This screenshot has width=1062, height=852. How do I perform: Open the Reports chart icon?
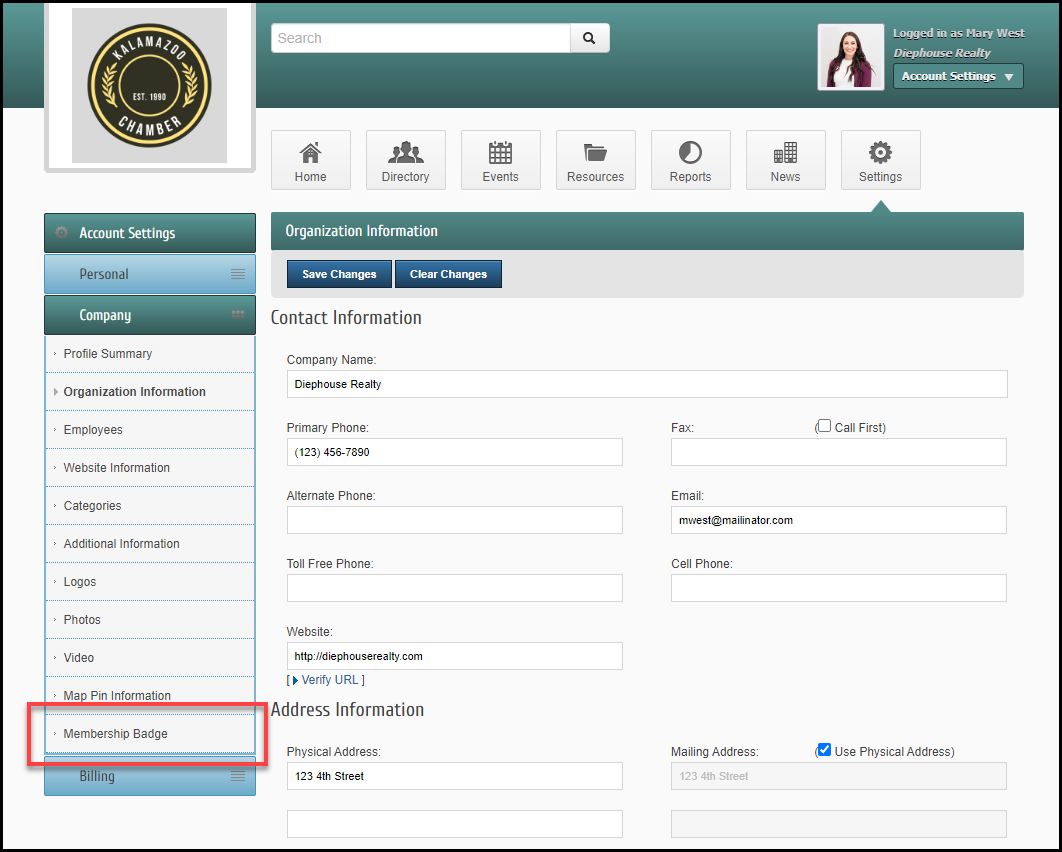[690, 153]
